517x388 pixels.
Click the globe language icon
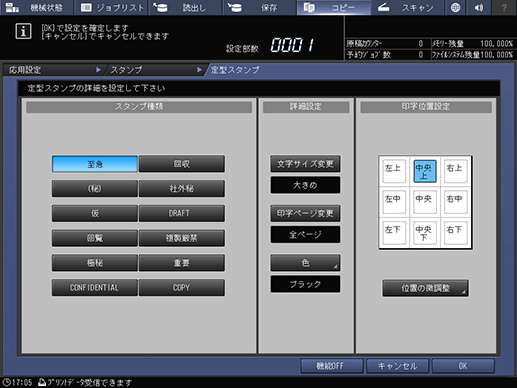[455, 7]
